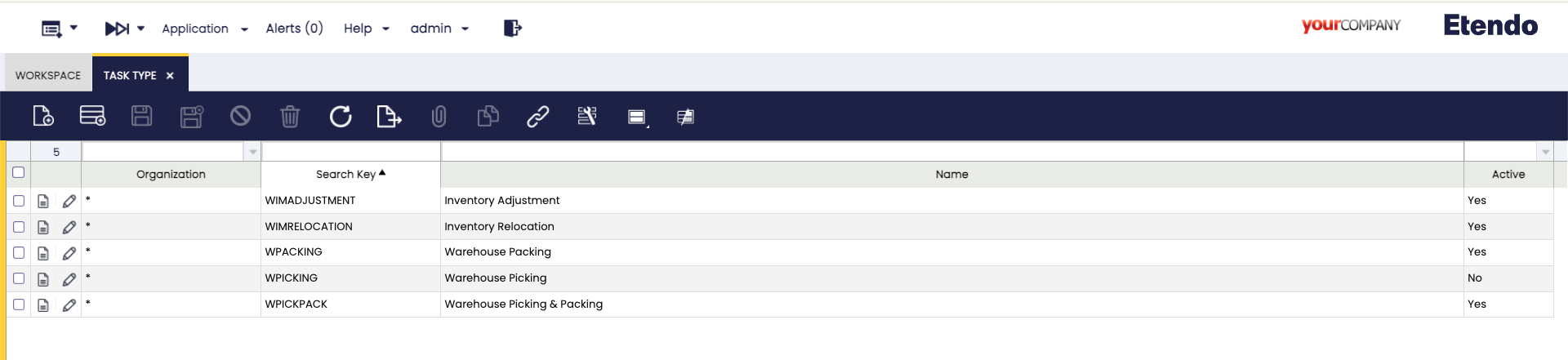This screenshot has height=360, width=1568.
Task: Click the Link chain icon in toolbar
Action: coord(537,117)
